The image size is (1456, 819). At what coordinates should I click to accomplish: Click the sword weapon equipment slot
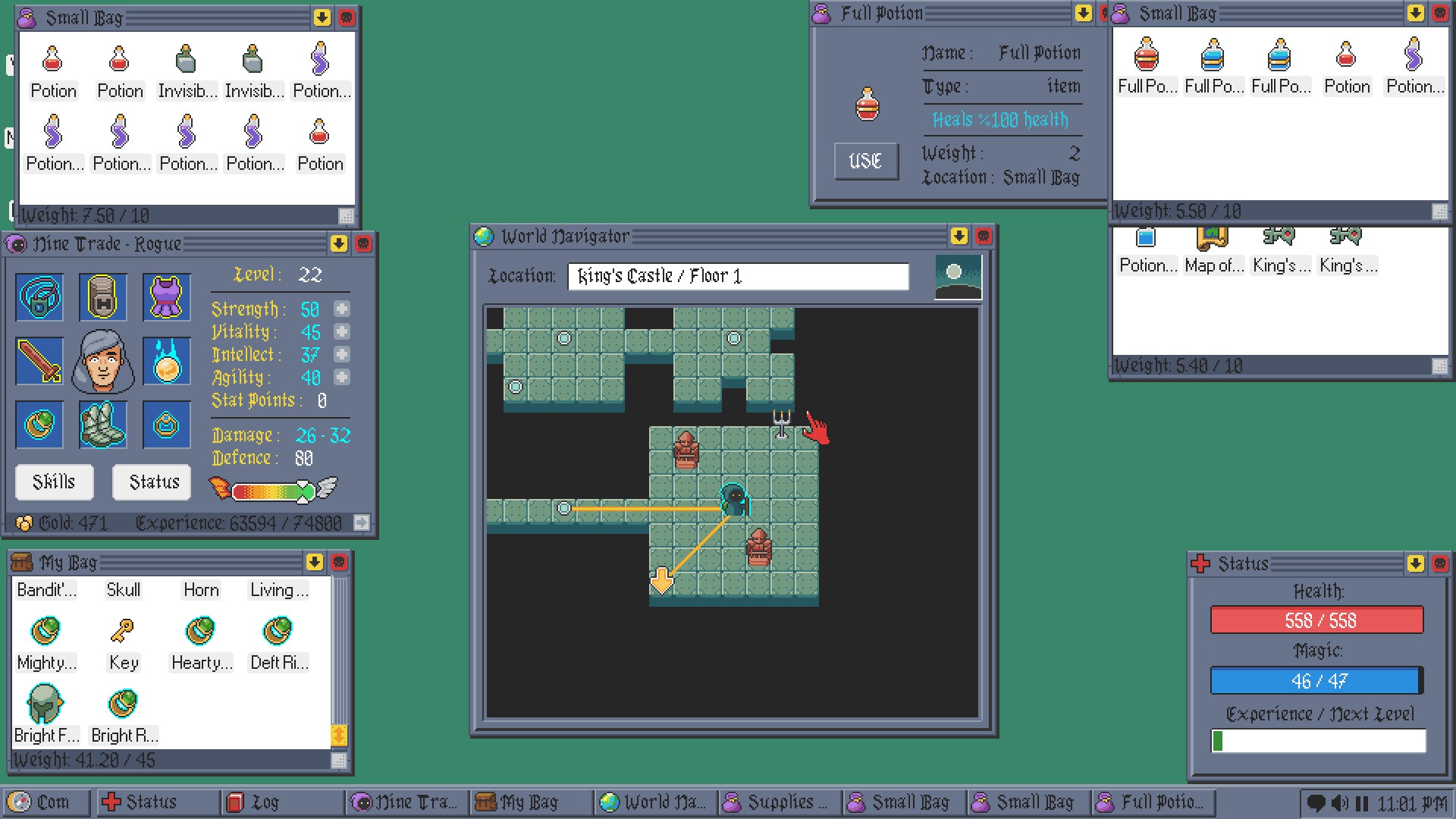click(39, 361)
